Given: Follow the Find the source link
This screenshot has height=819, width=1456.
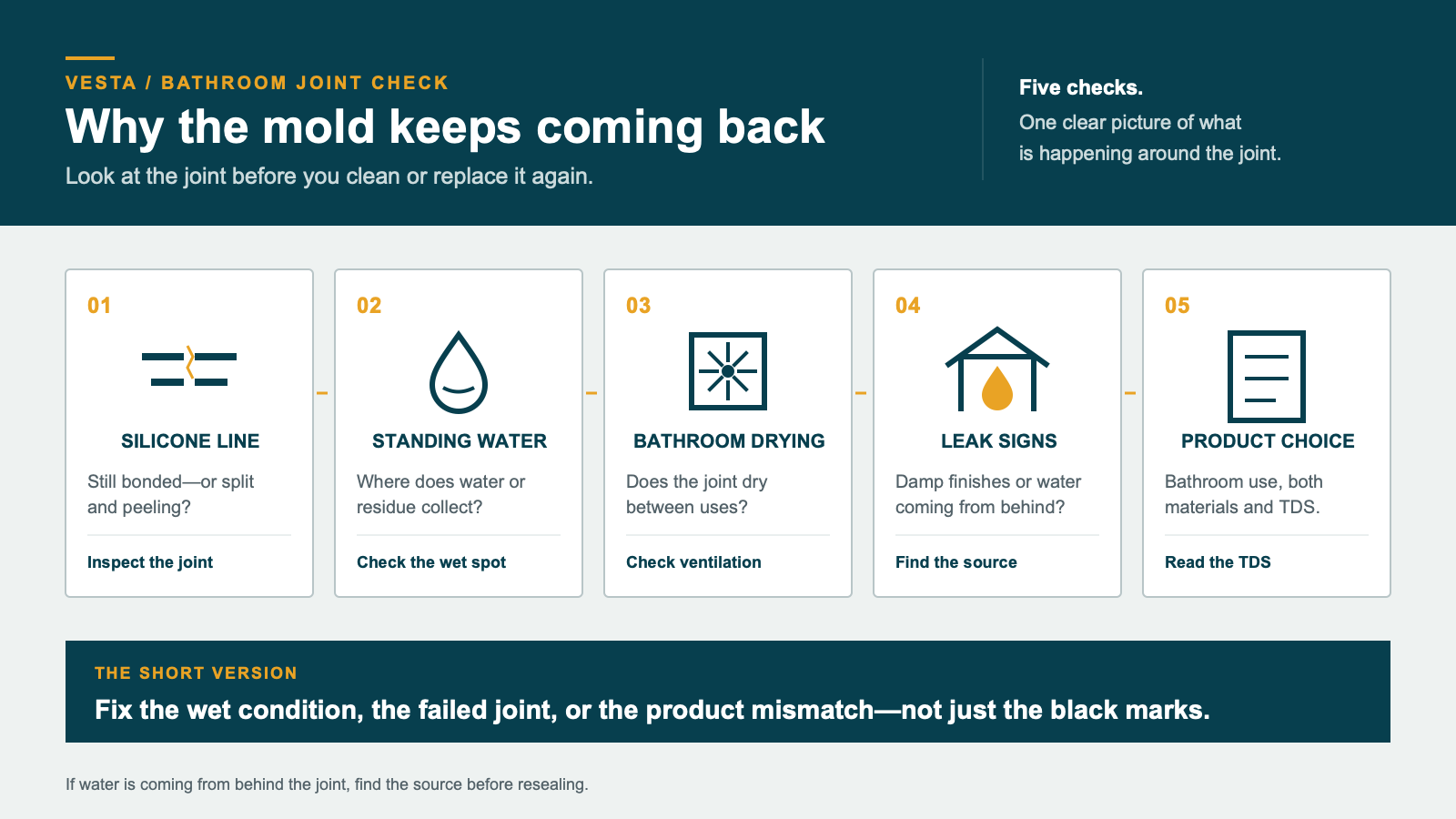Looking at the screenshot, I should click(956, 562).
